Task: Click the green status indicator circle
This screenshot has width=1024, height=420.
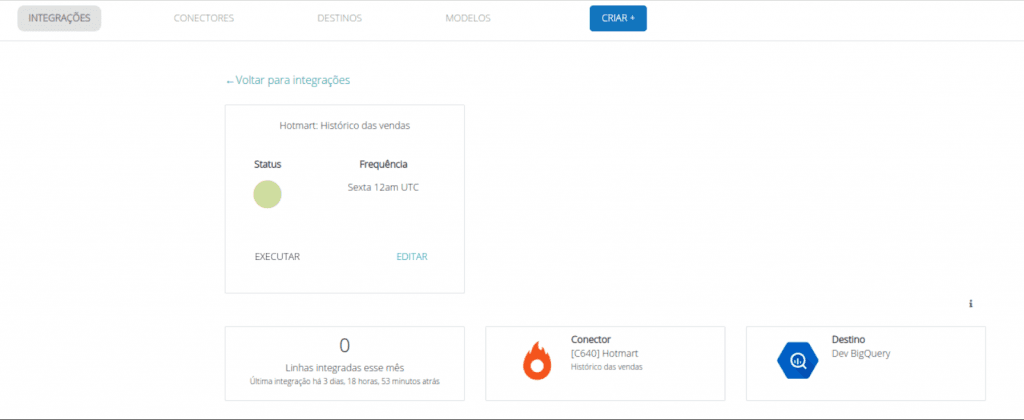Action: pos(268,194)
